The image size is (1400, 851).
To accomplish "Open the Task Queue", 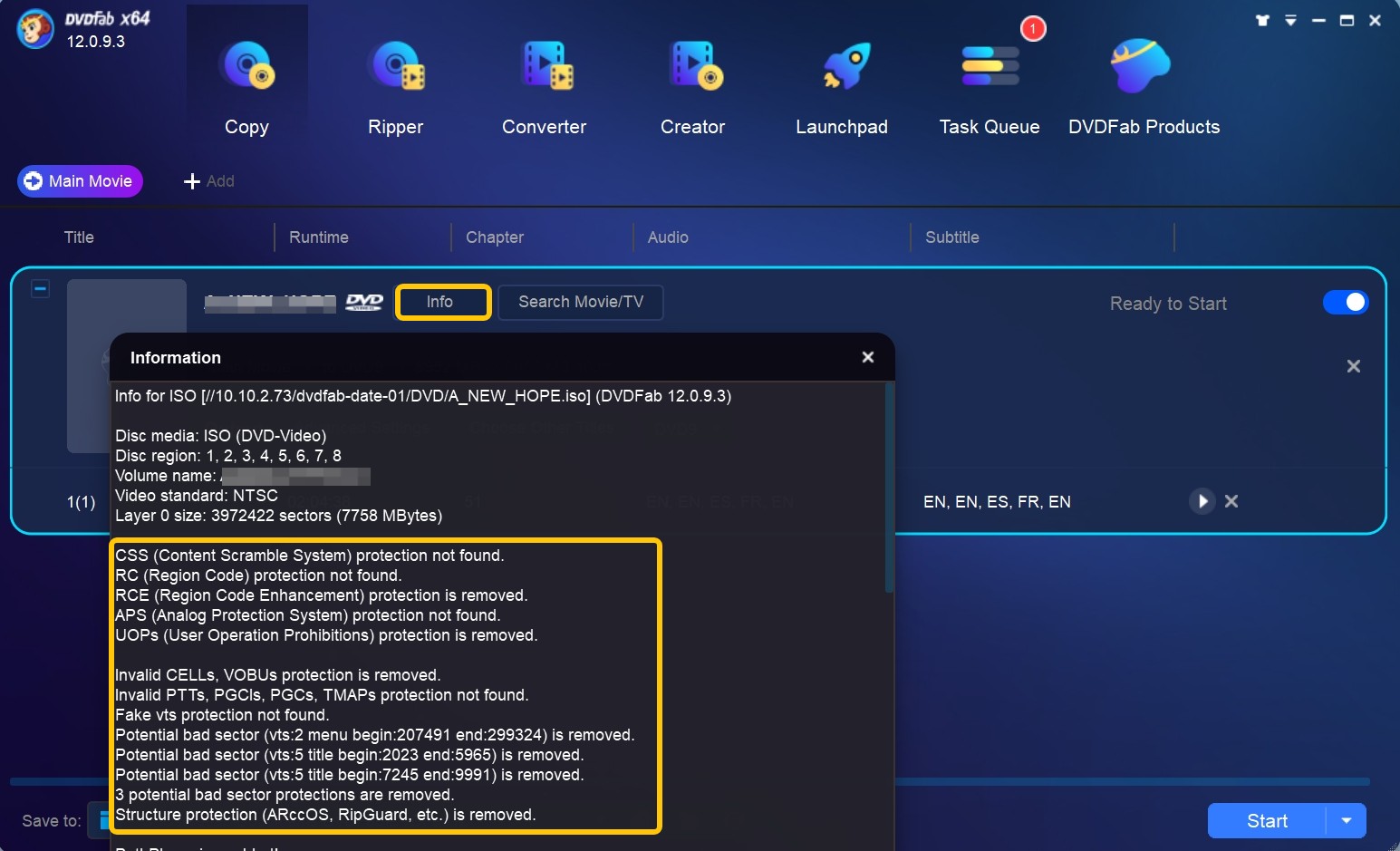I will 990,88.
